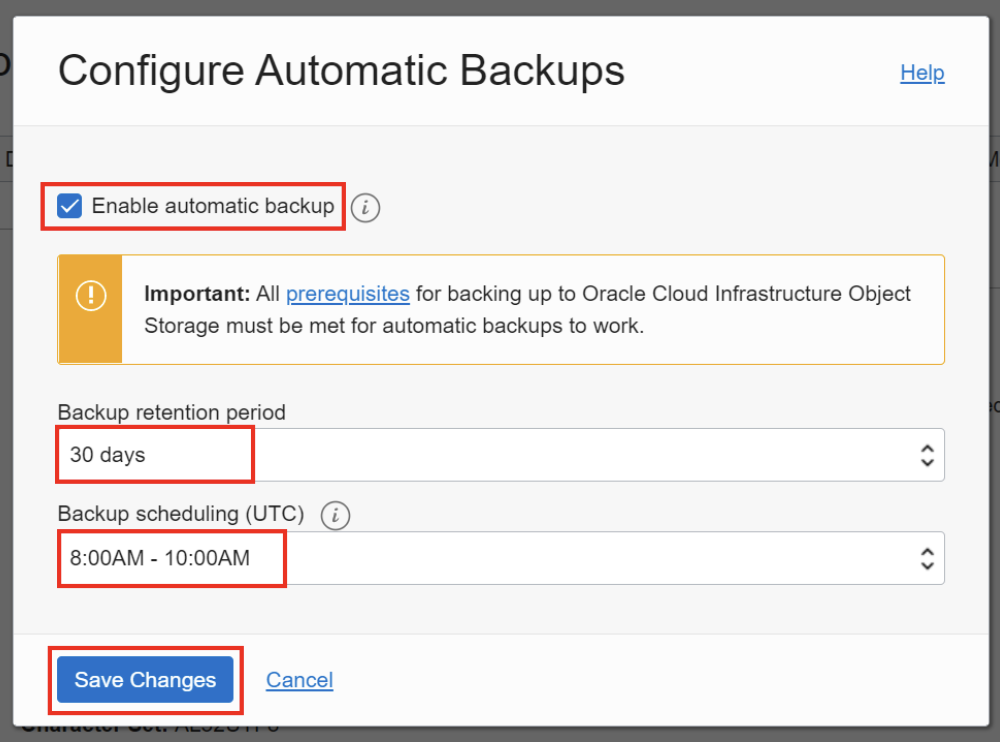1000x742 pixels.
Task: Show info for Backup scheduling (UTC)
Action: click(336, 515)
